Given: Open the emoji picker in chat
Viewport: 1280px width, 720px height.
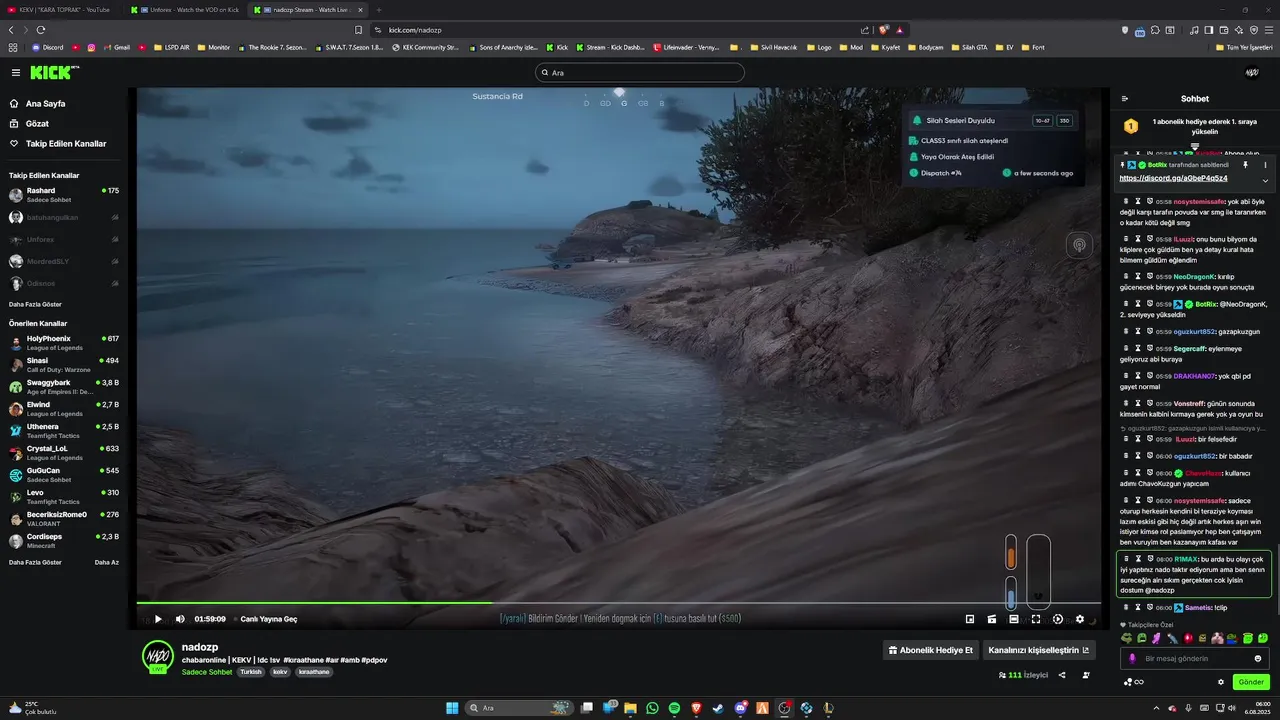Looking at the screenshot, I should [1258, 658].
